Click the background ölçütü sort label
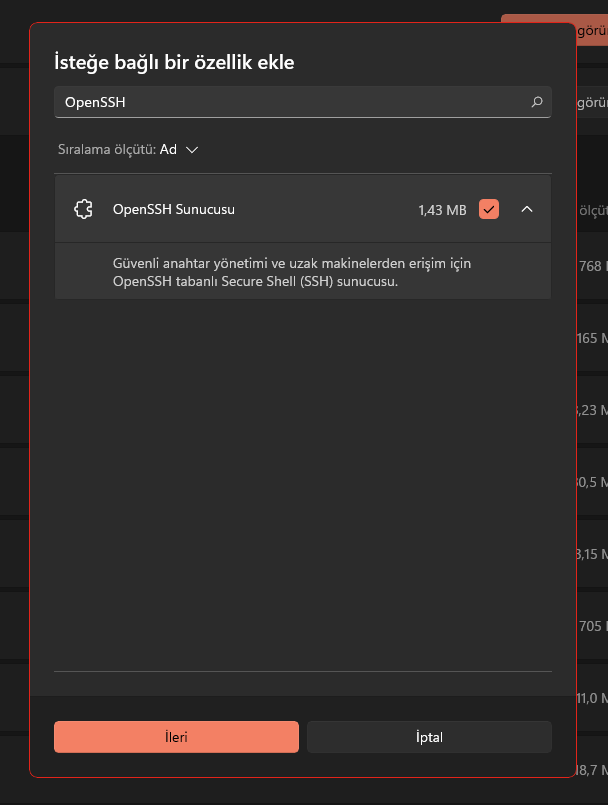Viewport: 608px width, 805px height. click(x=593, y=211)
